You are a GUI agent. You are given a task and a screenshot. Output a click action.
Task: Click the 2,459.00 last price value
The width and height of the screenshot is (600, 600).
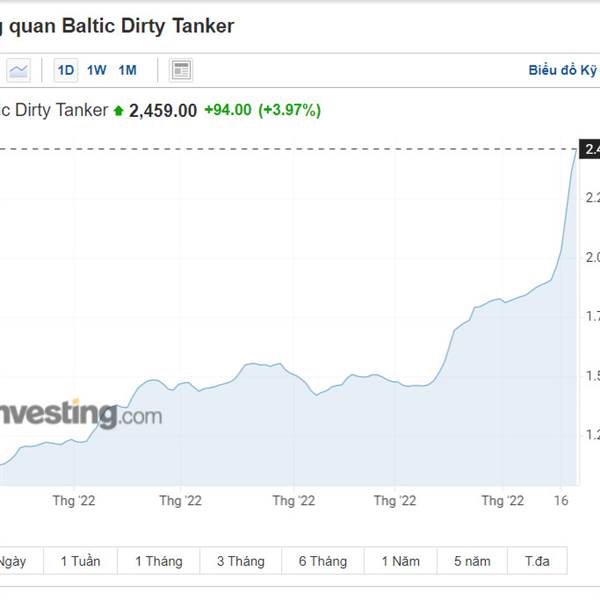pos(163,111)
